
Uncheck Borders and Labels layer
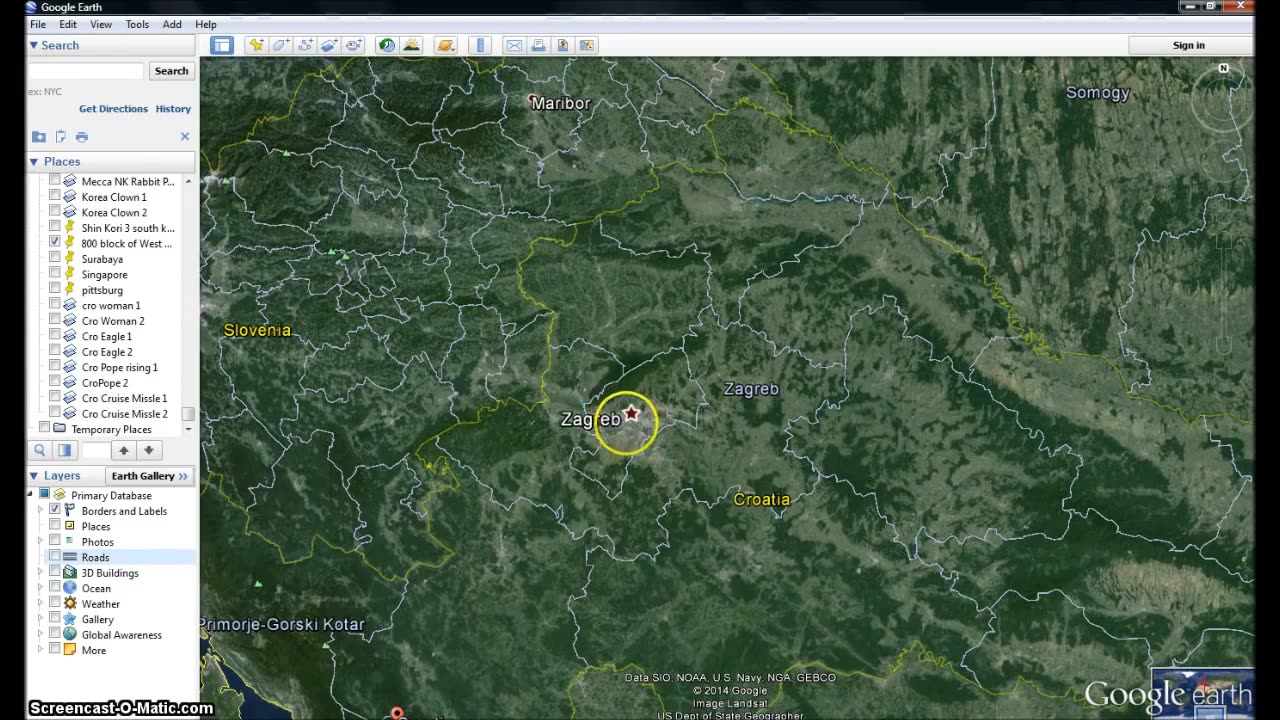coord(55,510)
